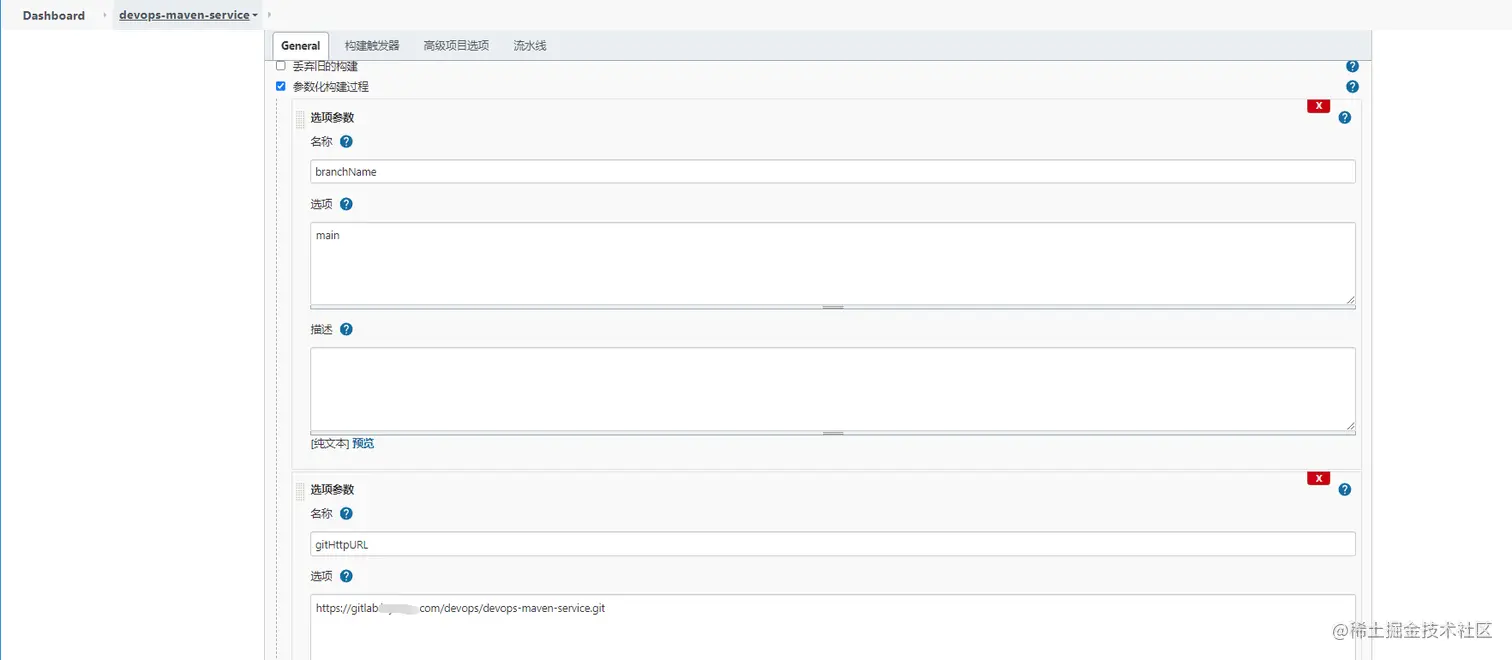Click second 选项参数 heading above gitHttpURL

[332, 490]
